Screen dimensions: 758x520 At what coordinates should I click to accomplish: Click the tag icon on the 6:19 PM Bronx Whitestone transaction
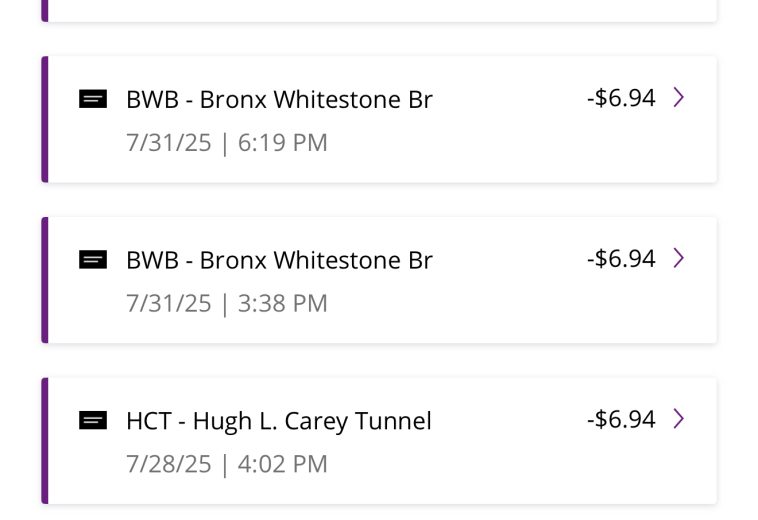[93, 99]
